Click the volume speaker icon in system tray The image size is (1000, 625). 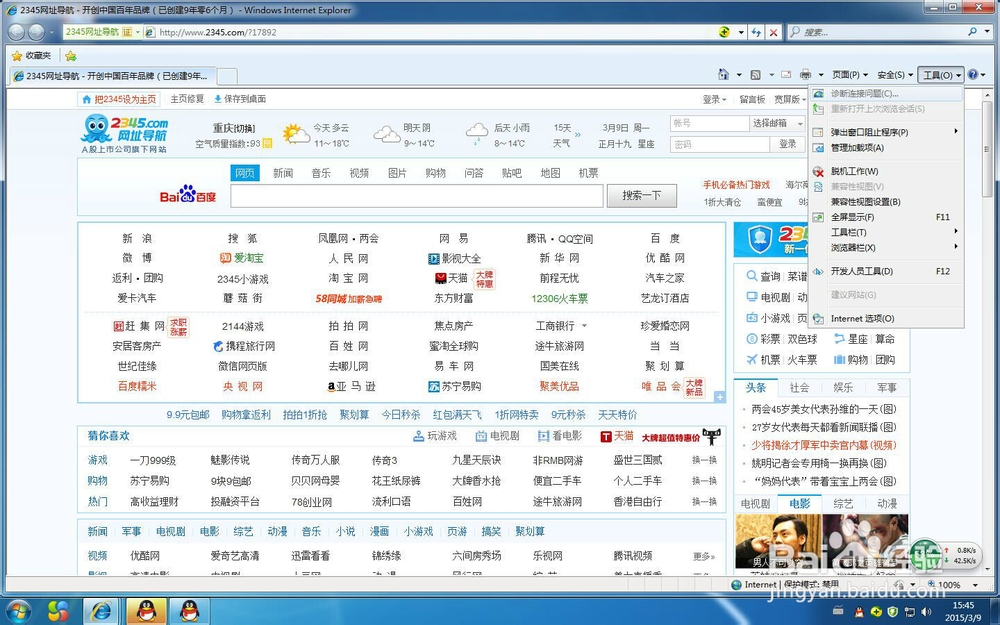coord(926,612)
